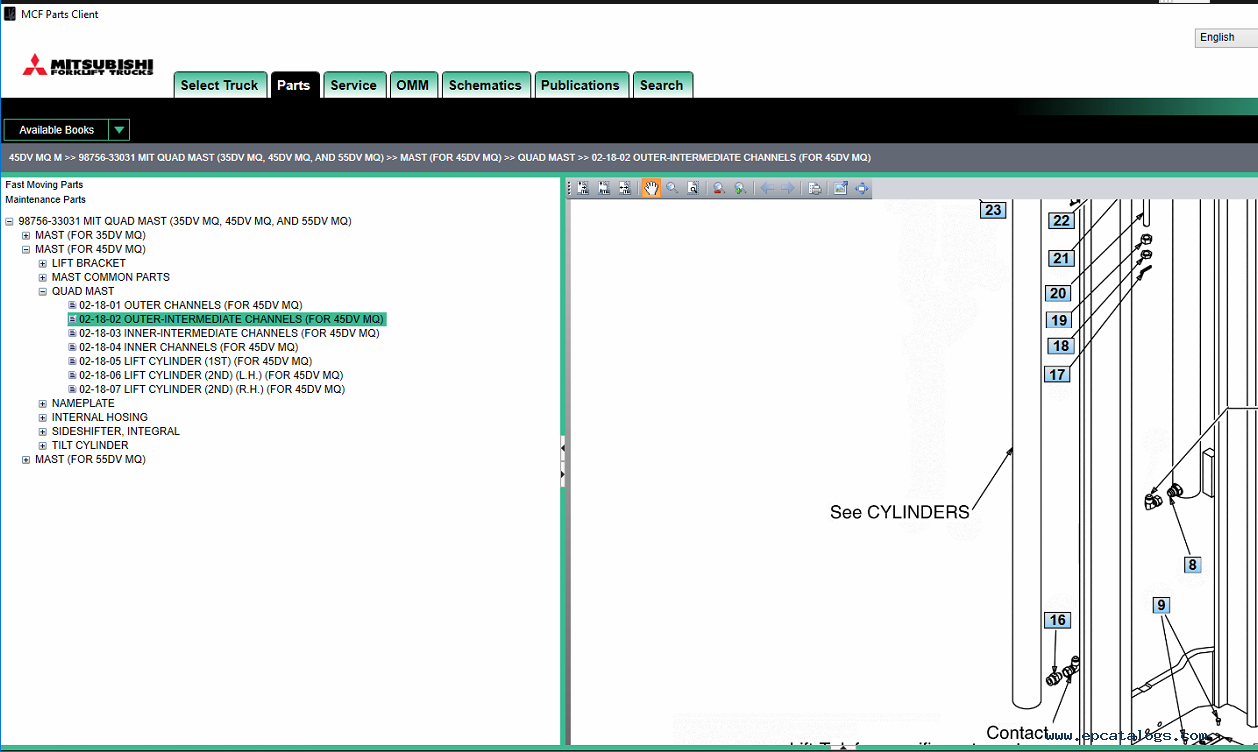Expand MAST (FOR 35DV MQ) node
Viewport: 1258px width, 752px height.
(x=26, y=235)
